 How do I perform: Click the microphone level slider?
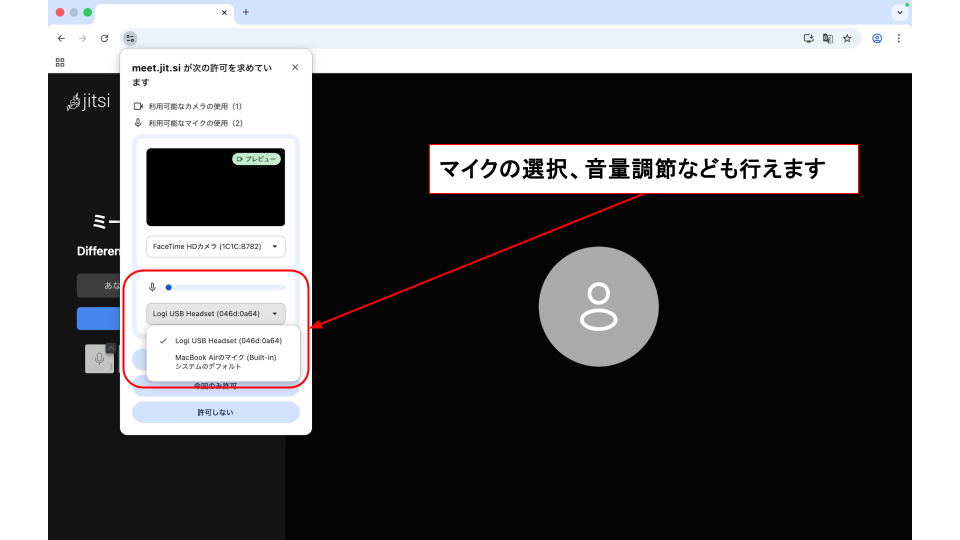[225, 287]
